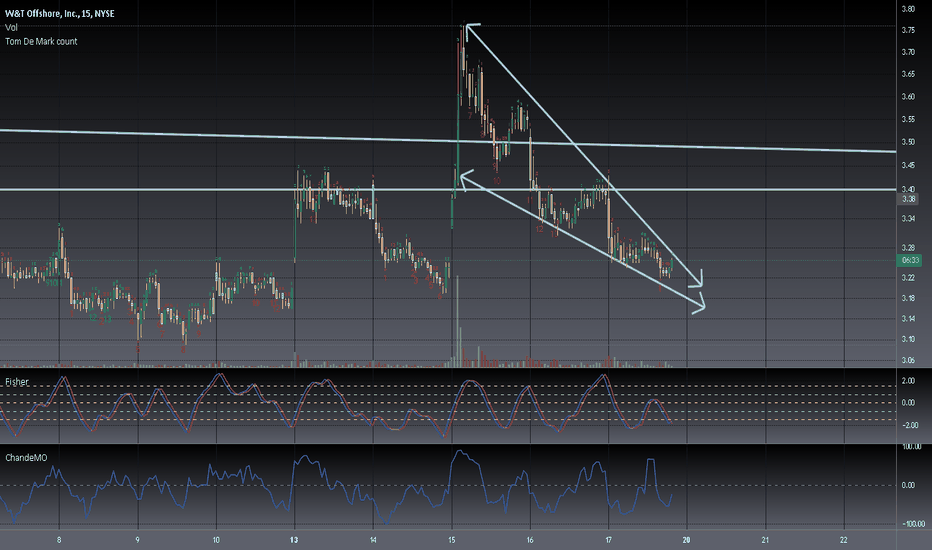Click the 3.80 value on the price axis
Screen dimensions: 932x550
pyautogui.click(x=908, y=9)
